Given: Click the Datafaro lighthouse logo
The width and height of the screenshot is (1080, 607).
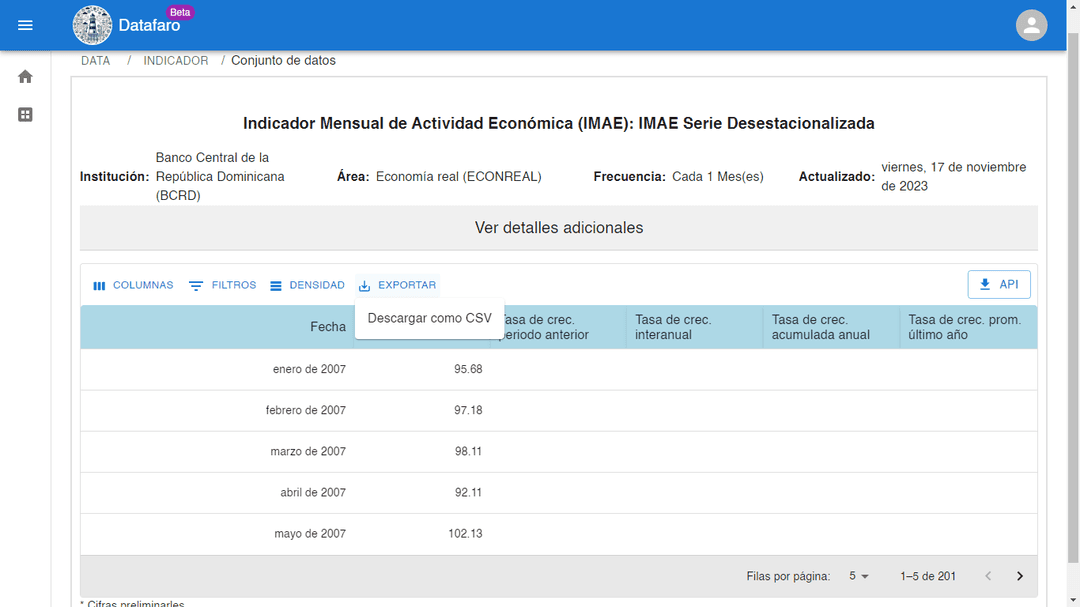Looking at the screenshot, I should point(92,25).
